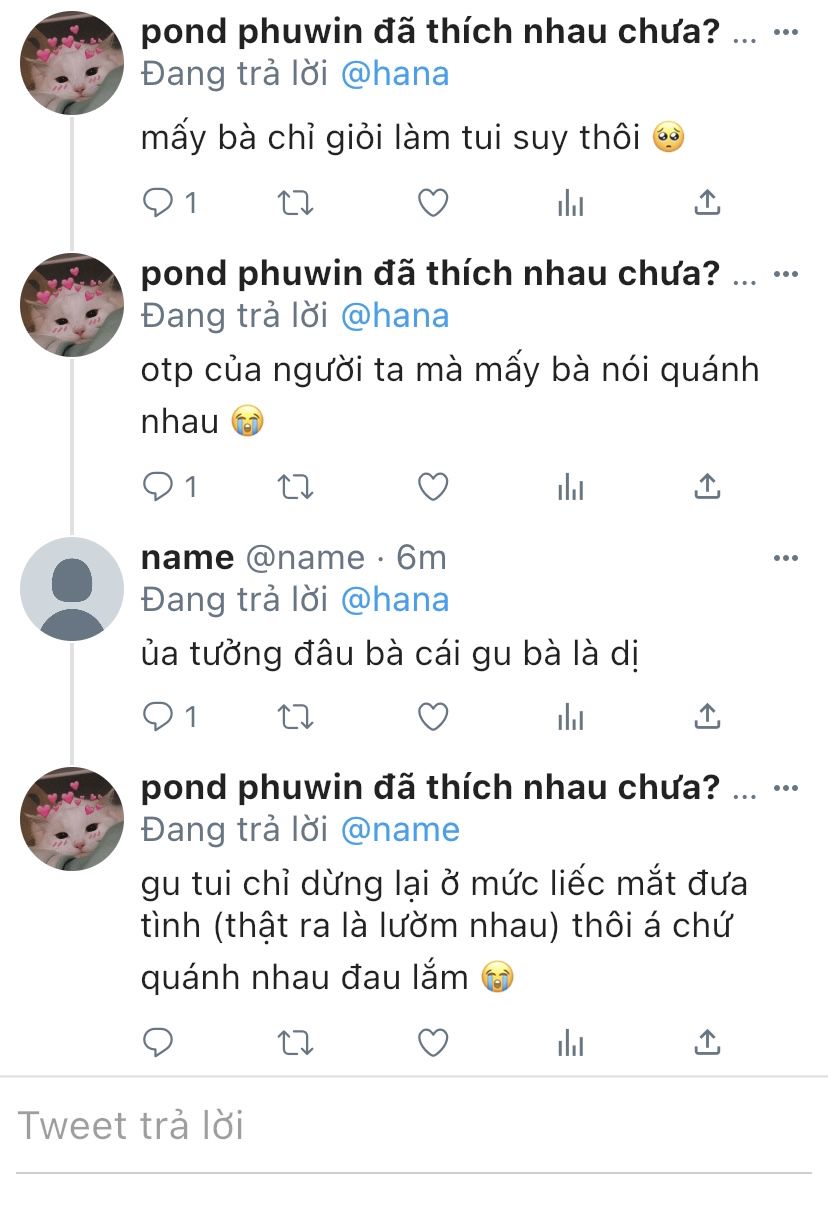Like the tweet 'mấy bà chỉ giỏi làm tui suy thôi'
Image resolution: width=828 pixels, height=1208 pixels.
[432, 203]
